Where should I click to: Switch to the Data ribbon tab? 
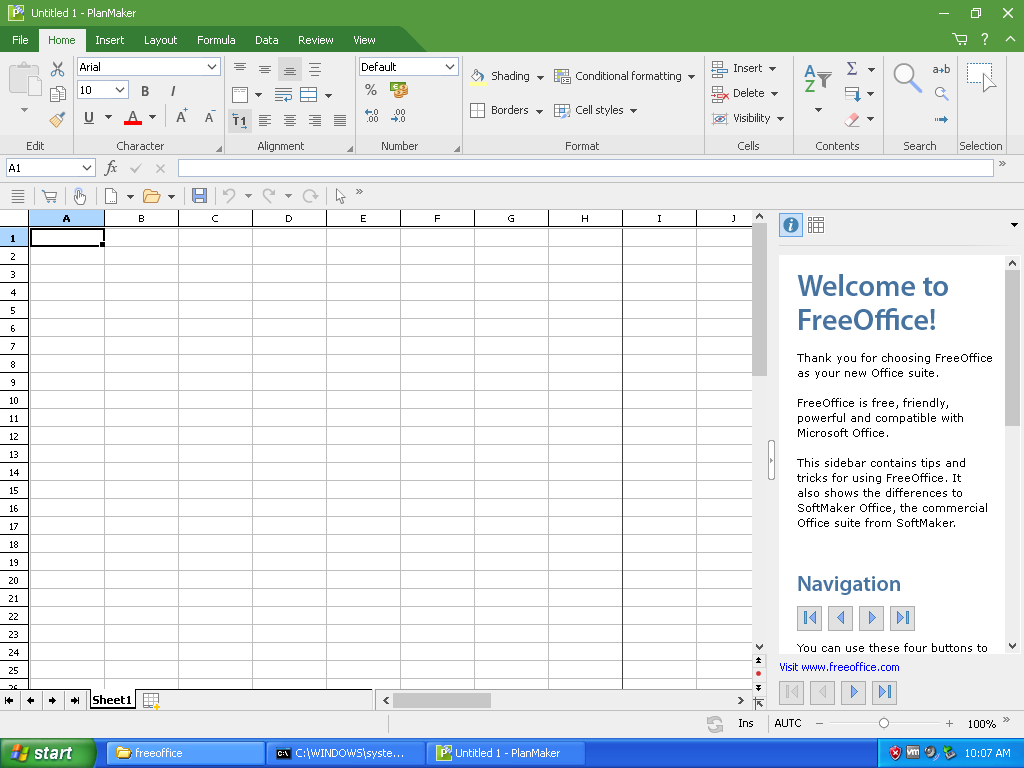click(x=266, y=40)
